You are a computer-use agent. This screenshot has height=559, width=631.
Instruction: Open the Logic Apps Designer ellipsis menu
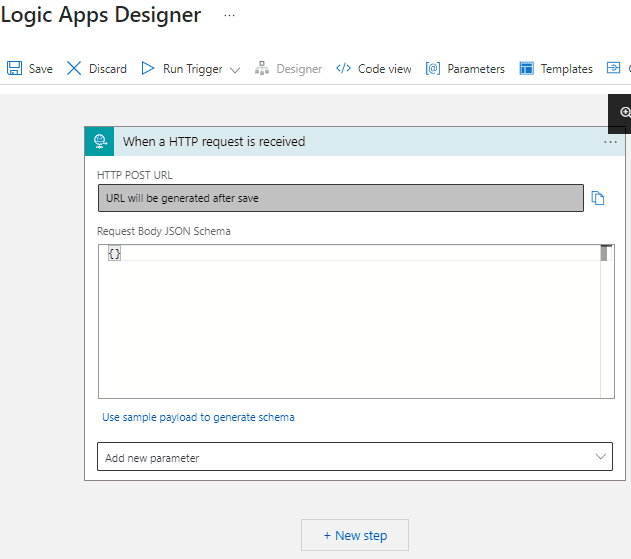tap(229, 15)
